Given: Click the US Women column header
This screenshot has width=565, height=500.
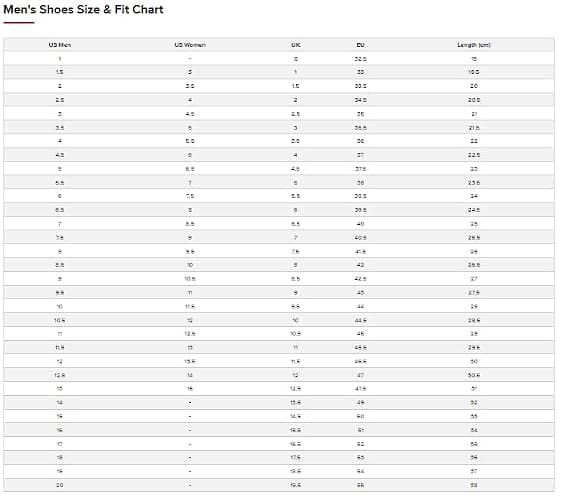Looking at the screenshot, I should click(x=190, y=45).
